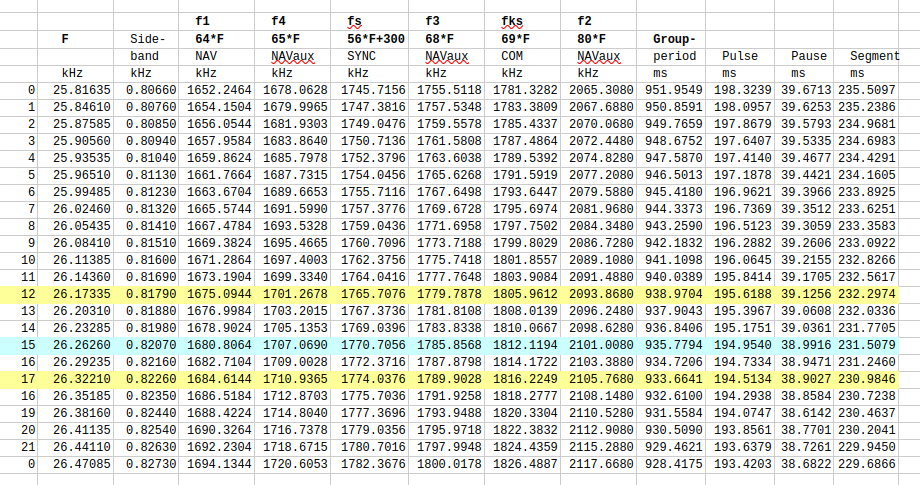Select the cell containing 951.9549
Screen dimensions: 920x485
679,89
